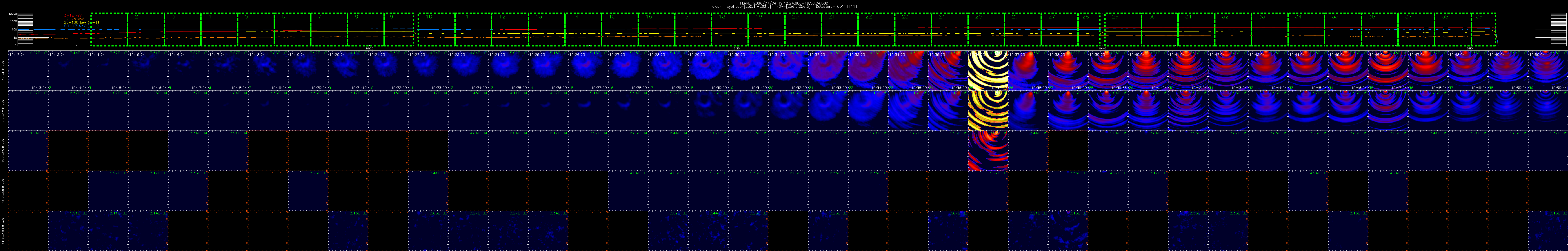Select time interval 37 on the lightcurve
Image resolution: width=1568 pixels, height=251 pixels.
[x=1417, y=29]
